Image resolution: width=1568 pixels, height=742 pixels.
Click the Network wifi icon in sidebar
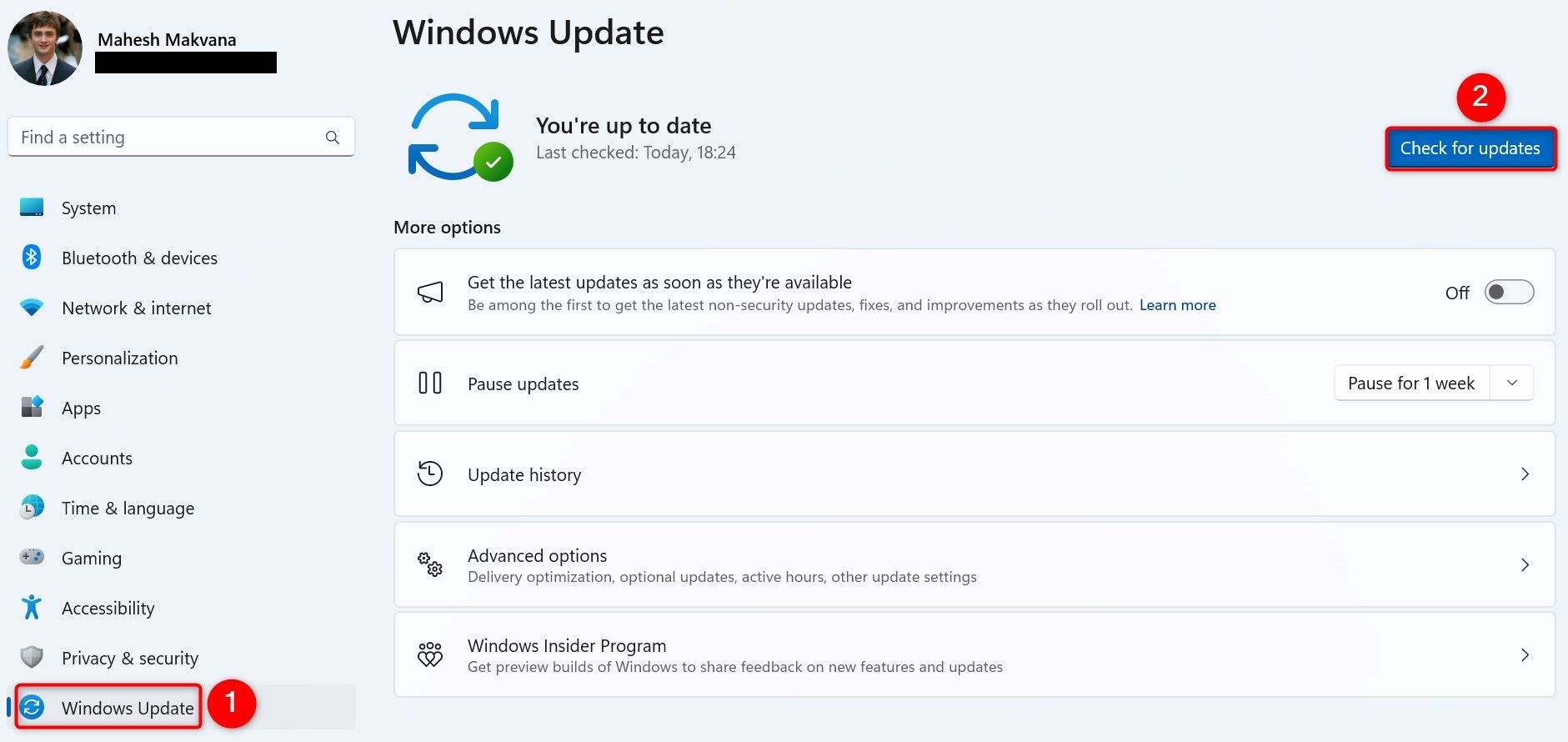pos(32,308)
